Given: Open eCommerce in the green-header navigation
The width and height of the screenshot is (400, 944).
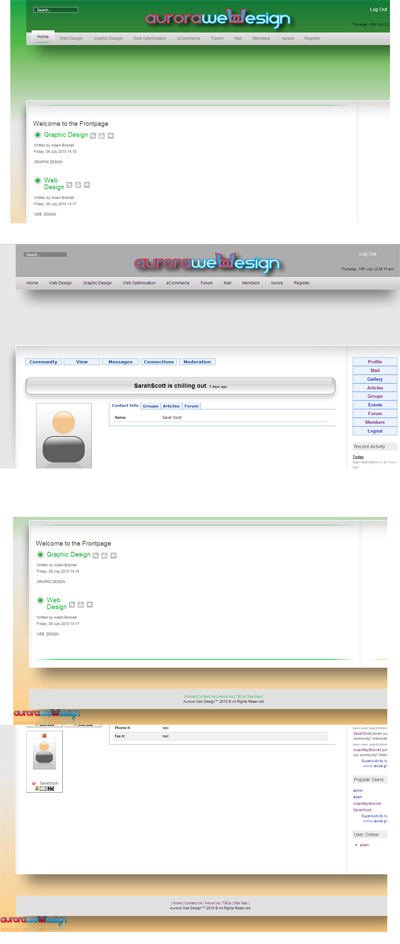Looking at the screenshot, I should 189,38.
